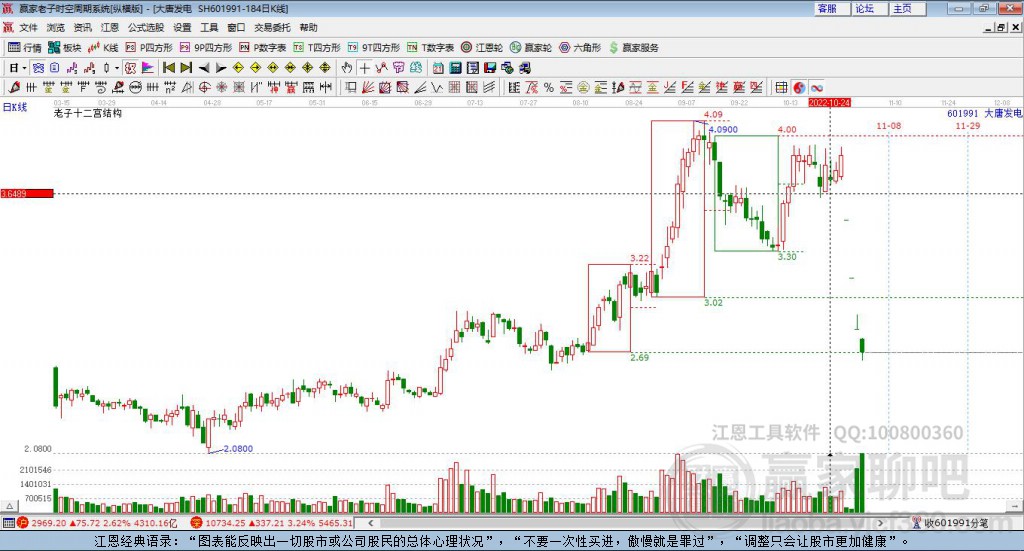Viewport: 1024px width, 551px height.
Task: Open the P数字表 tool
Action: (x=263, y=48)
